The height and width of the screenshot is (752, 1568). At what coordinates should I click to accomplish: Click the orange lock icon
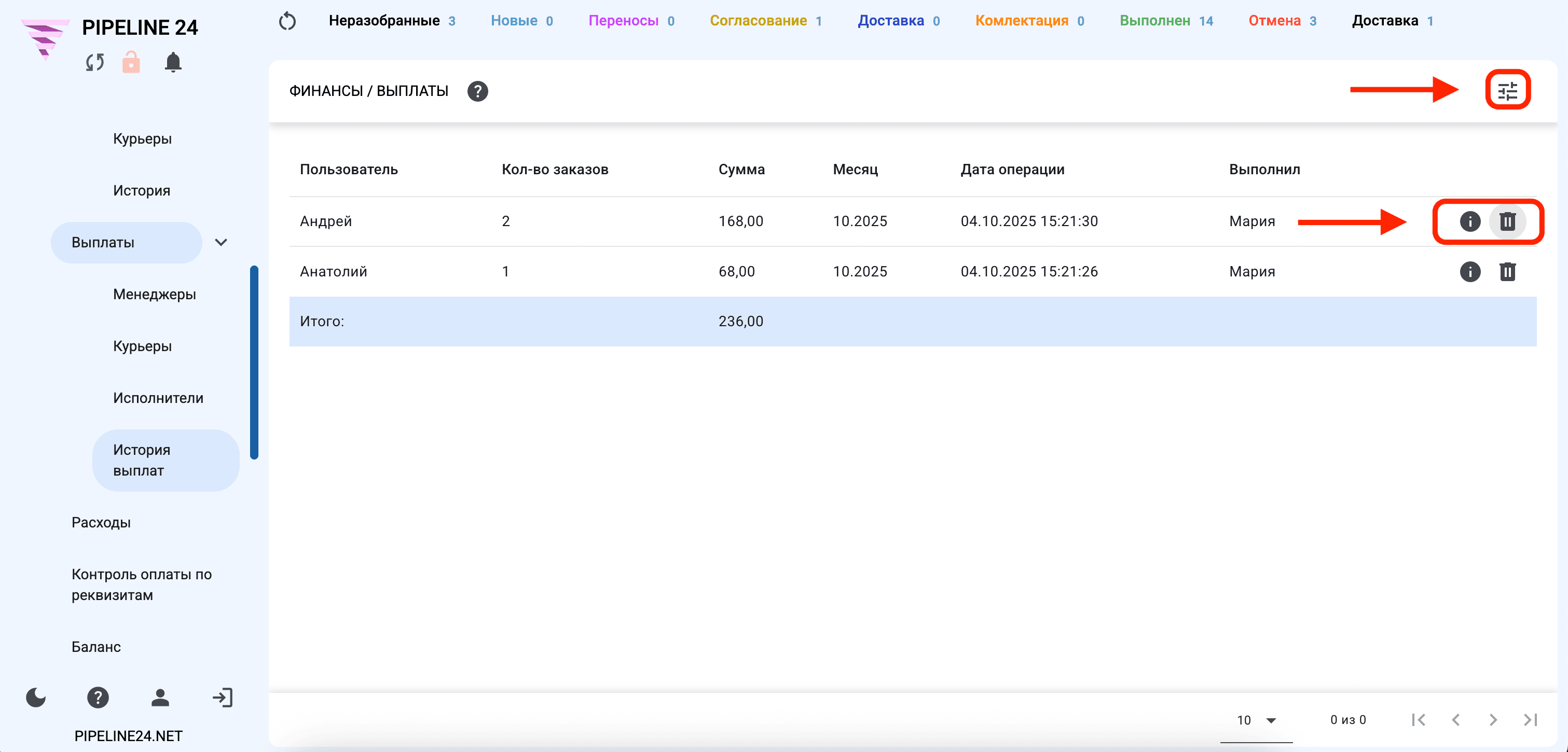pos(131,62)
